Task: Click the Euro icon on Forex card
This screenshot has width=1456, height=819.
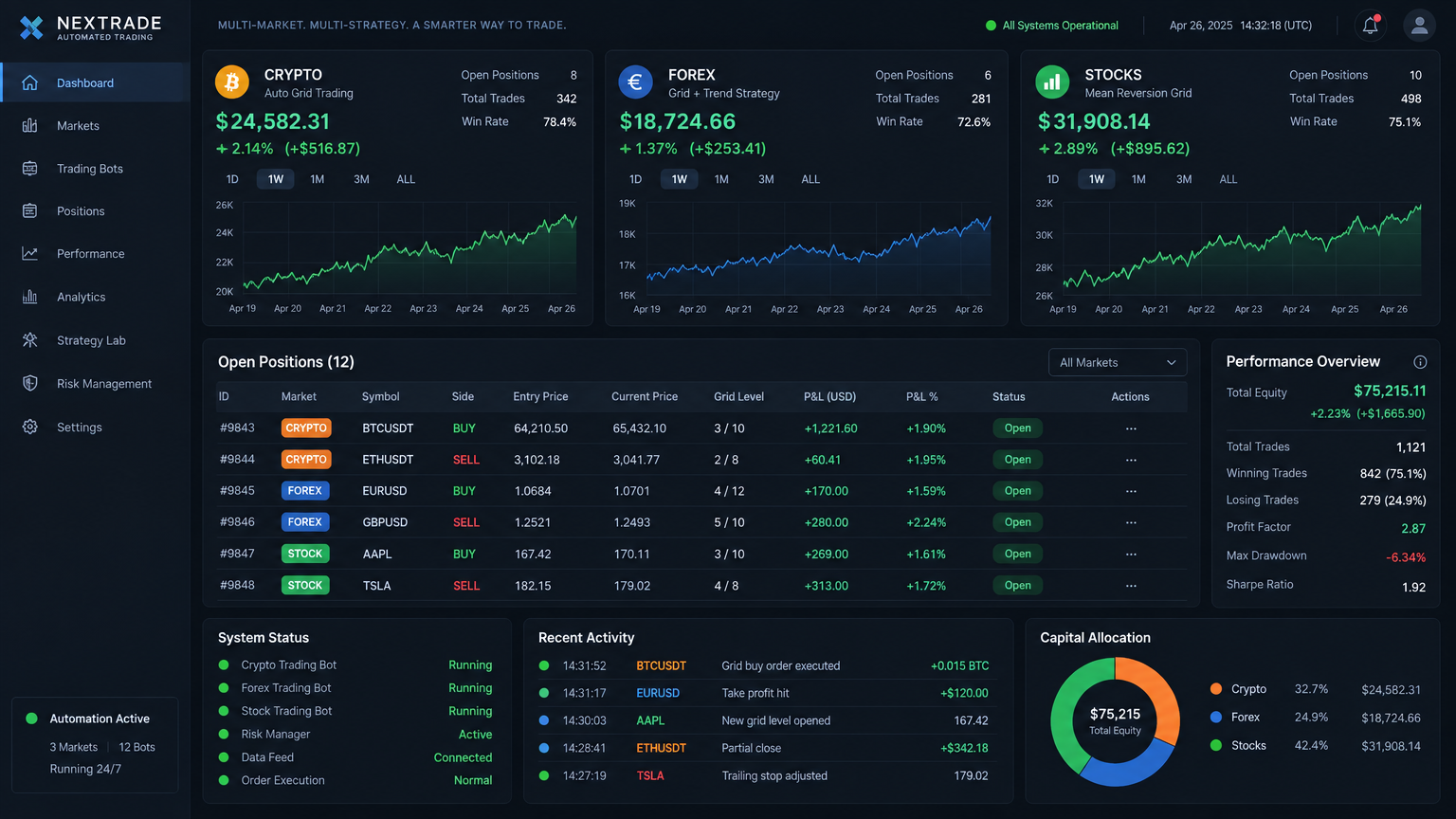Action: [636, 82]
